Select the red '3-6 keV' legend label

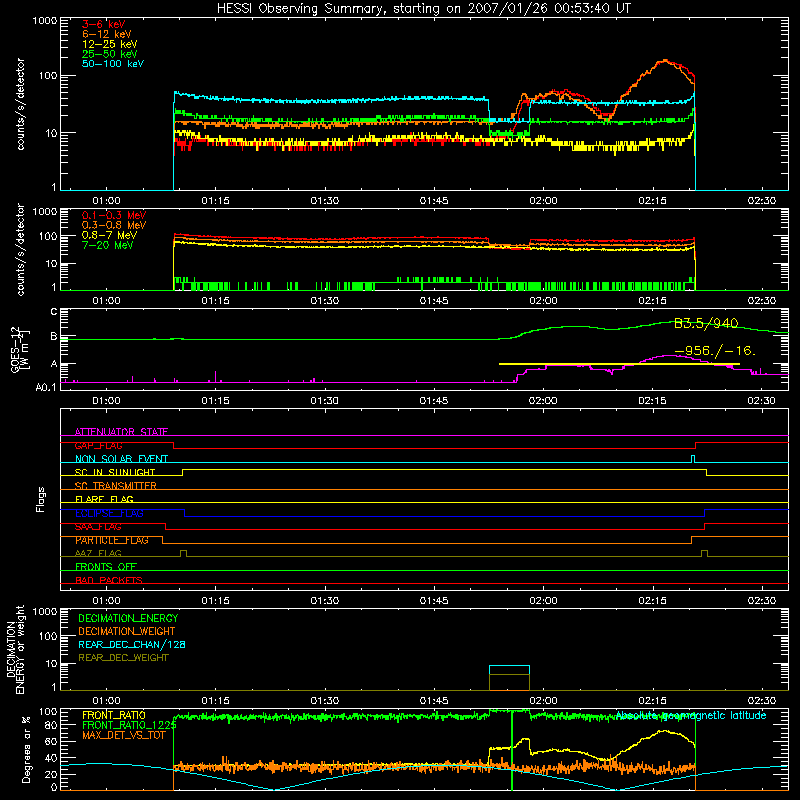tap(103, 24)
